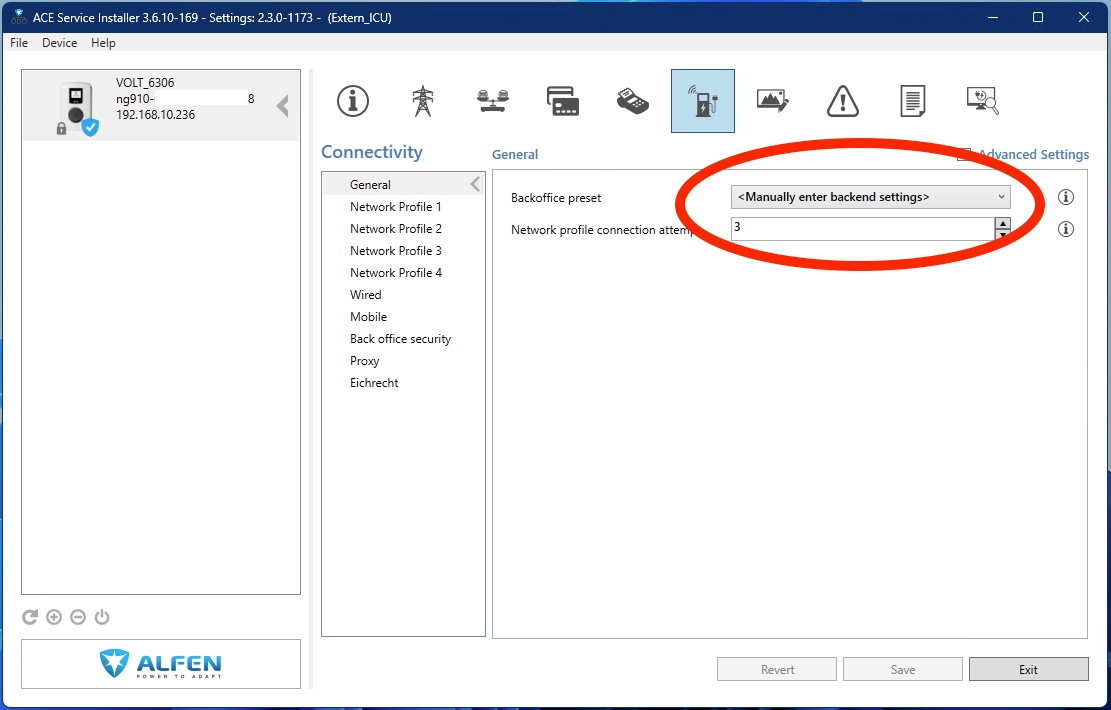
Task: Open the payment terminal settings icon
Action: click(633, 101)
